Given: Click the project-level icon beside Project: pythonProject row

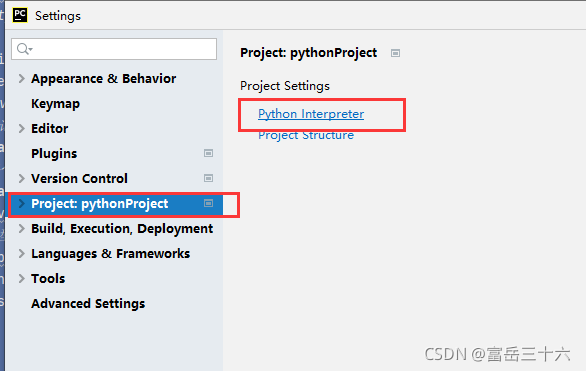Looking at the screenshot, I should [x=208, y=203].
